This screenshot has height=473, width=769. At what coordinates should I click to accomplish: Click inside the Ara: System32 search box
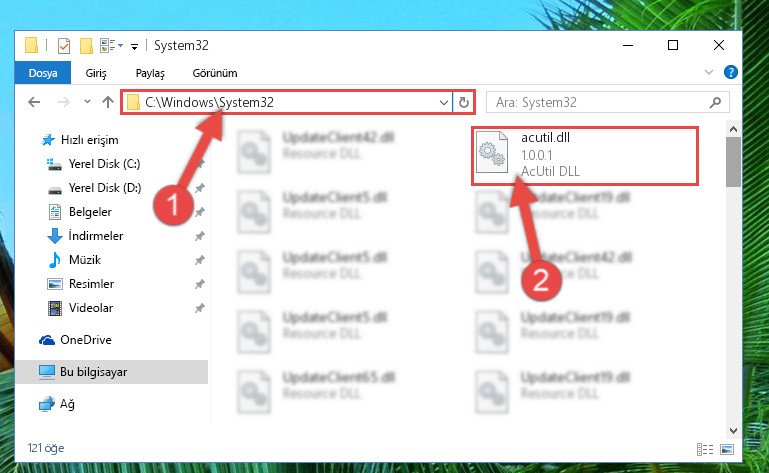tap(598, 103)
